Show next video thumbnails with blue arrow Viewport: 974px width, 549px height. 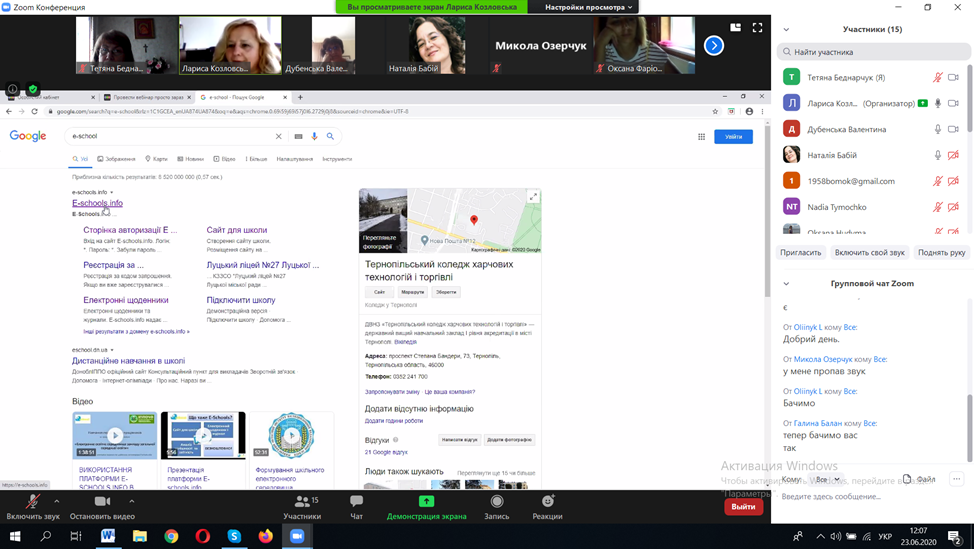click(714, 45)
